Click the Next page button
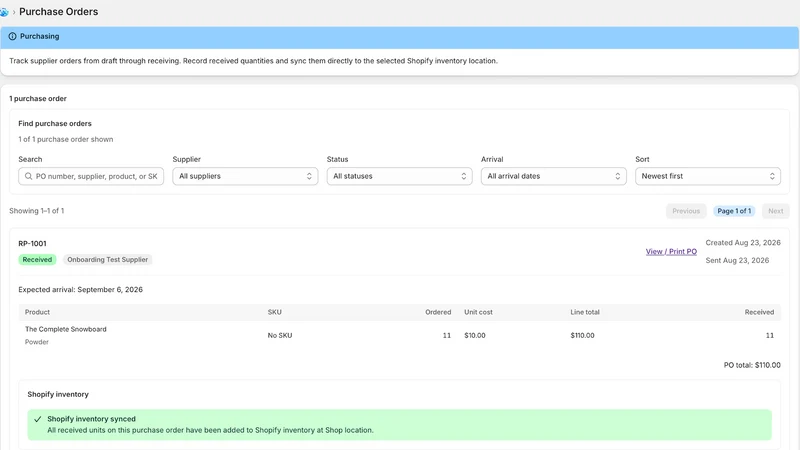The image size is (800, 450). (x=776, y=211)
